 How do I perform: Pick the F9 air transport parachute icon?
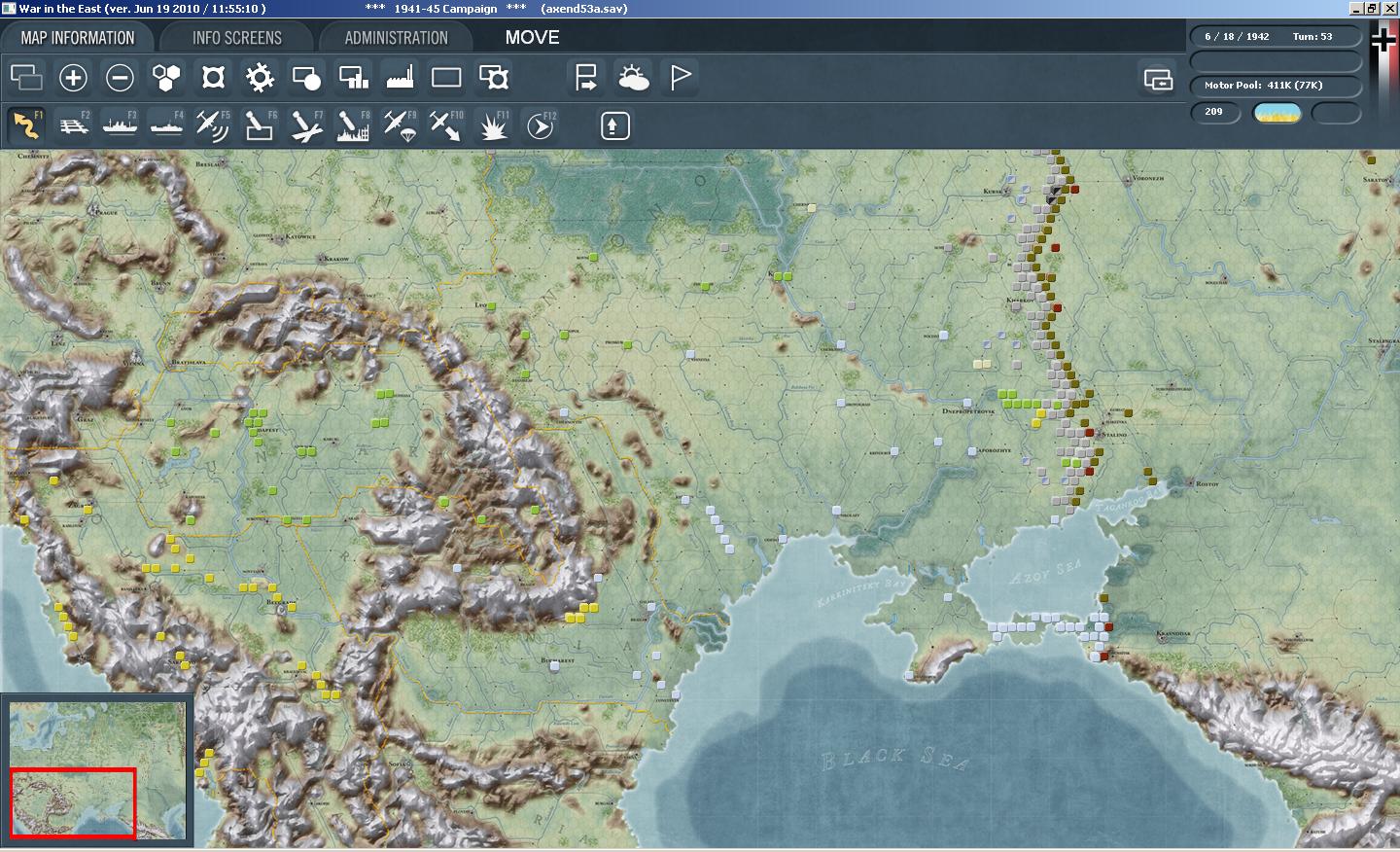[x=399, y=125]
